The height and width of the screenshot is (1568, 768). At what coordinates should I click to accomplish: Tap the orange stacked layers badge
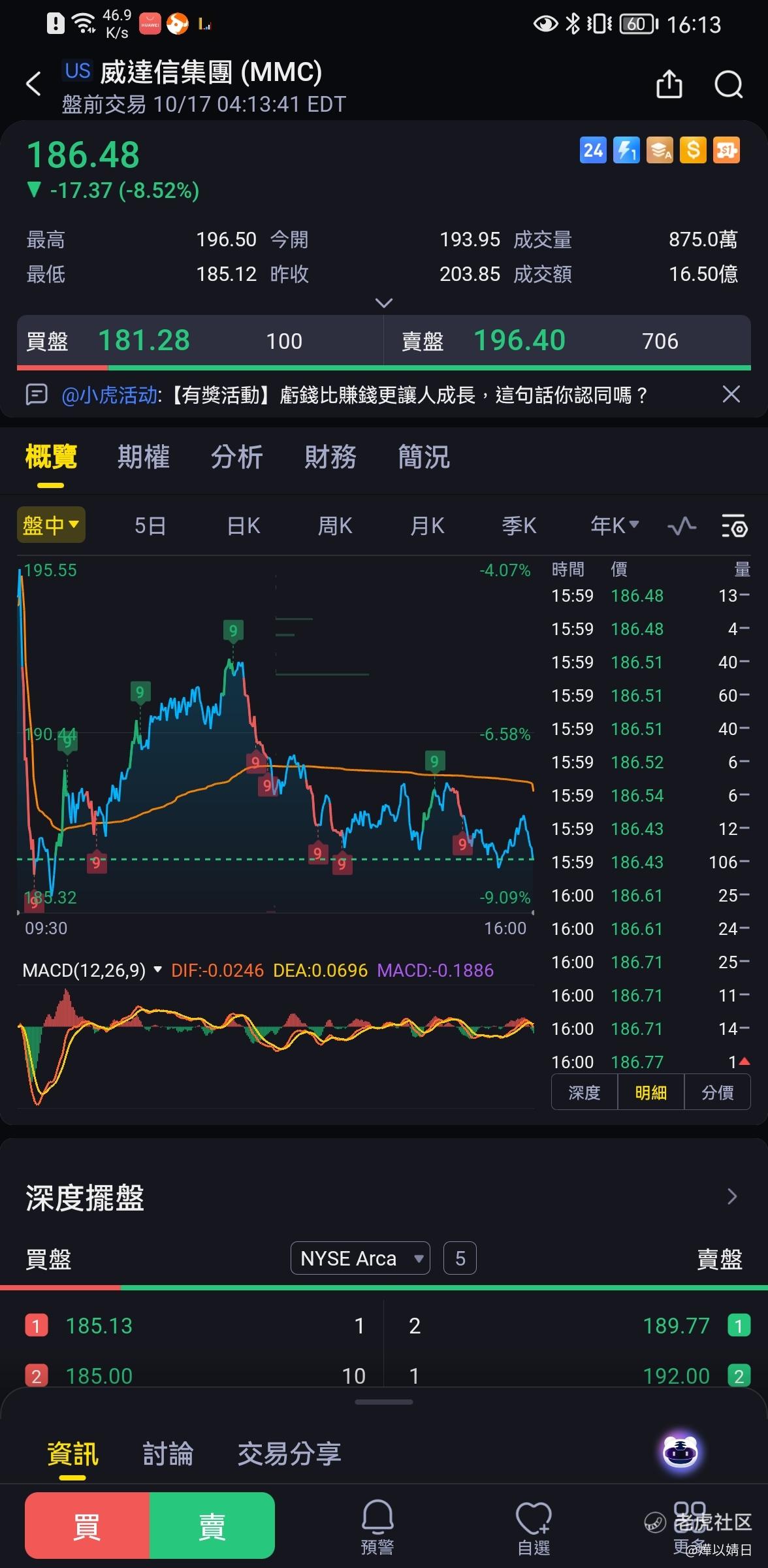pyautogui.click(x=660, y=150)
